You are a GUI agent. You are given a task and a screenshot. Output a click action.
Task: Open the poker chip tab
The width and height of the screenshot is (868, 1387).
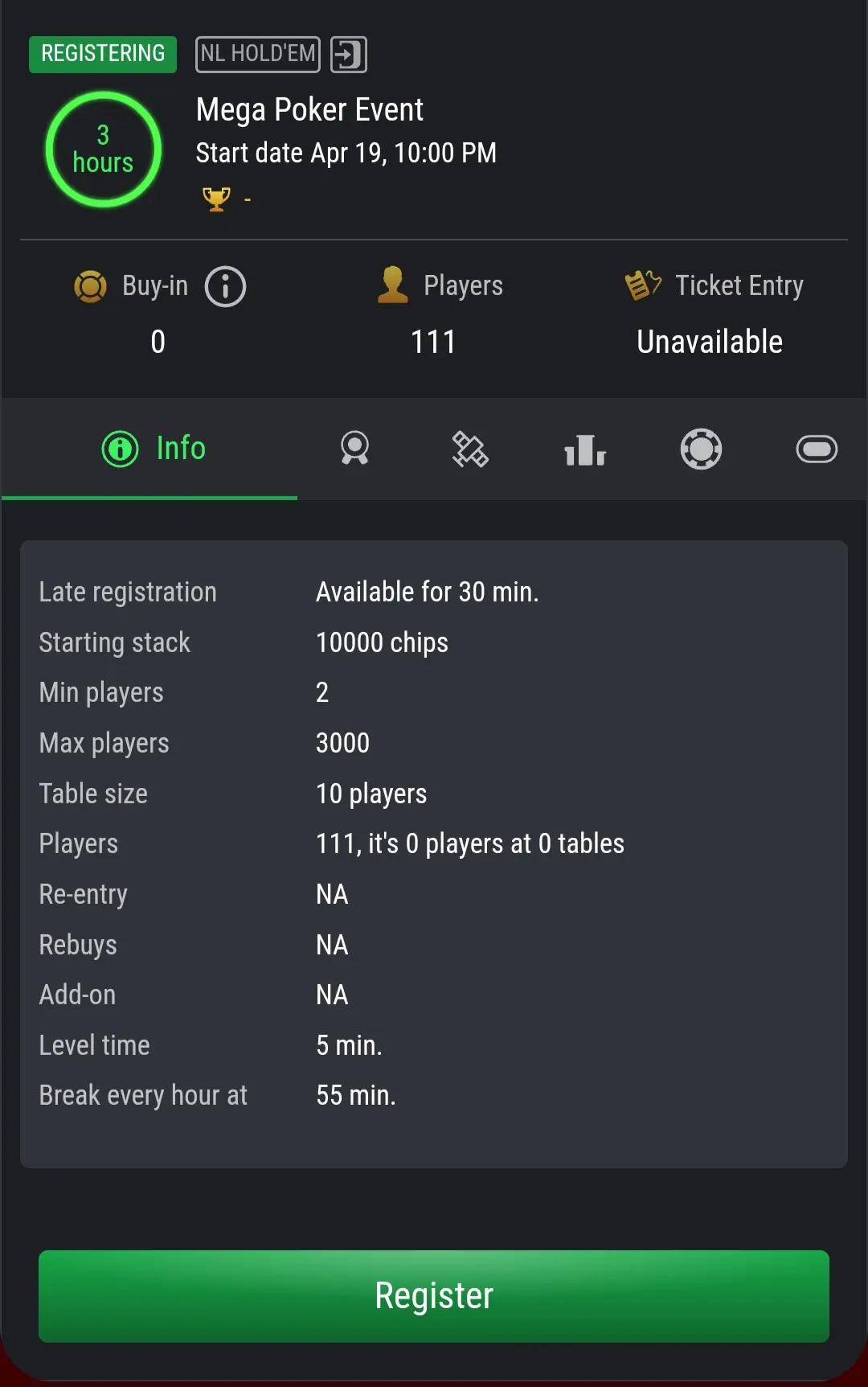701,449
